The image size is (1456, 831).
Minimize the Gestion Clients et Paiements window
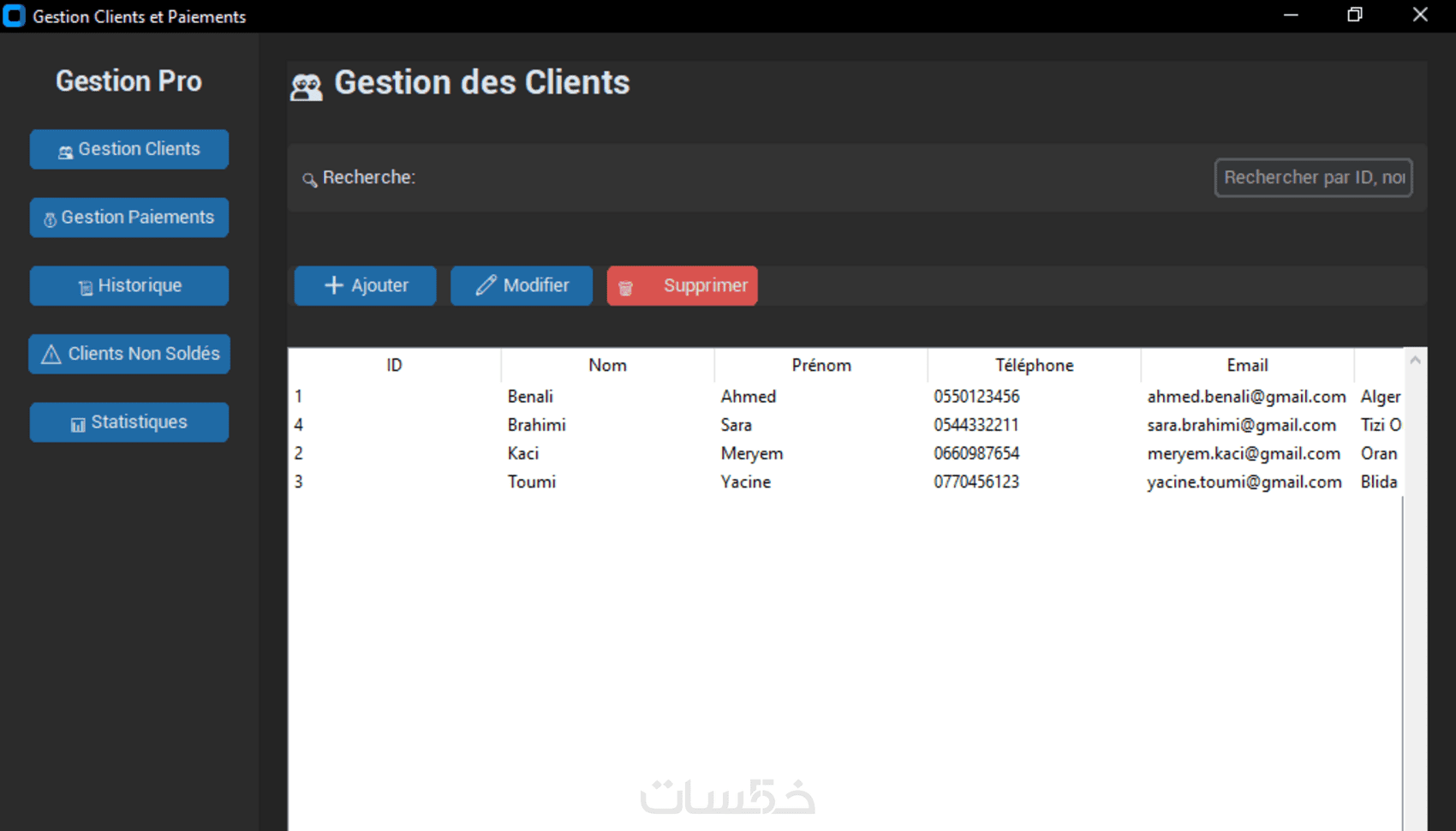1291,15
